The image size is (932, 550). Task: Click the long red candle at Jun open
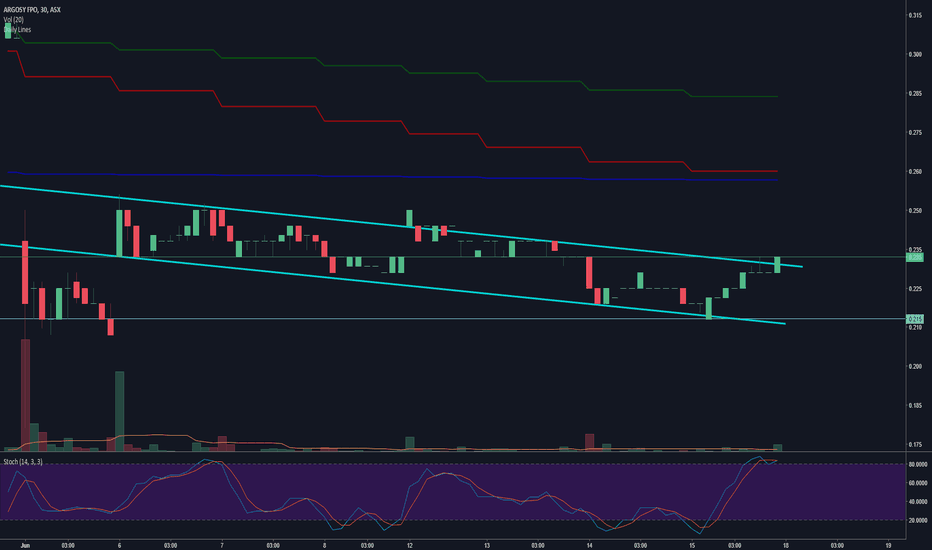point(25,272)
